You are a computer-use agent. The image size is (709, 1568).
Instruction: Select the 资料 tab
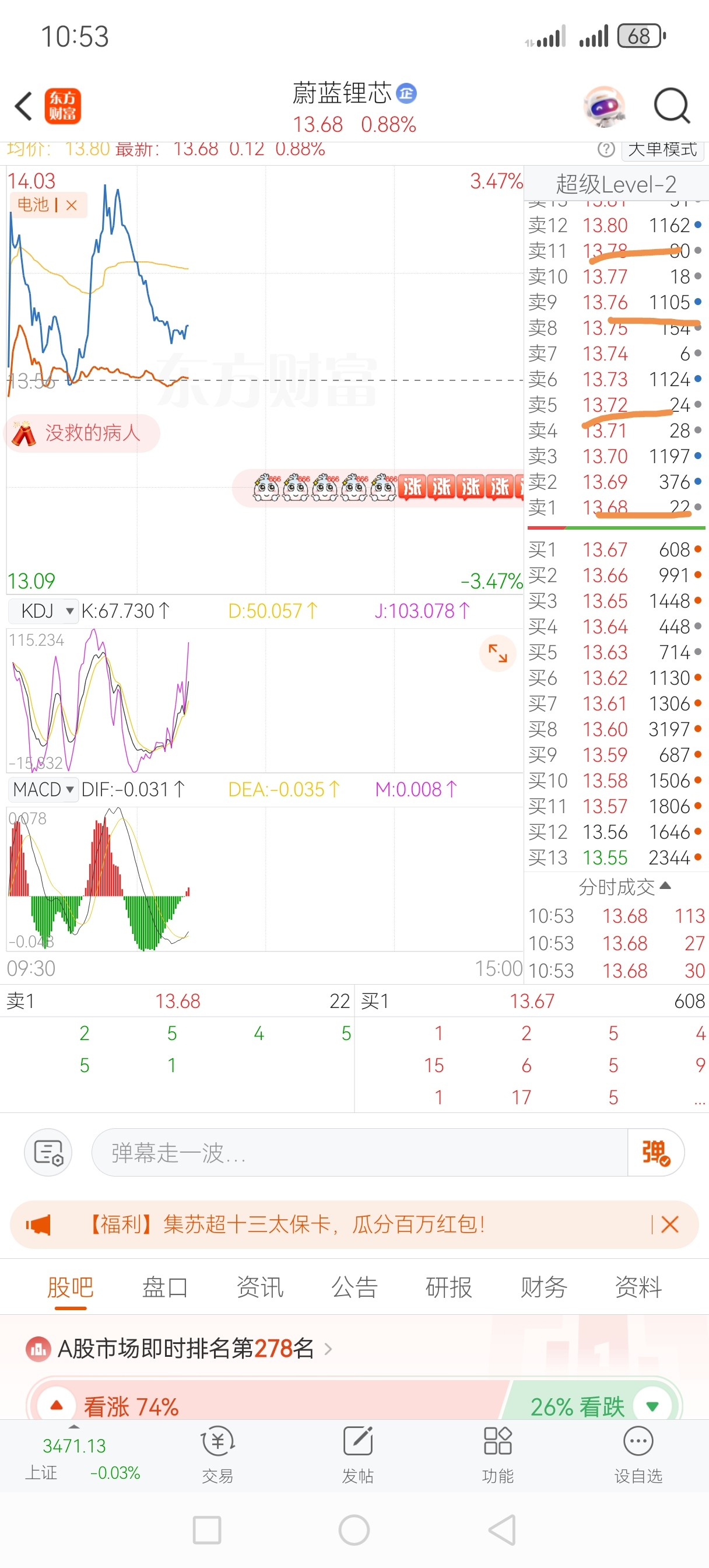tap(638, 1287)
